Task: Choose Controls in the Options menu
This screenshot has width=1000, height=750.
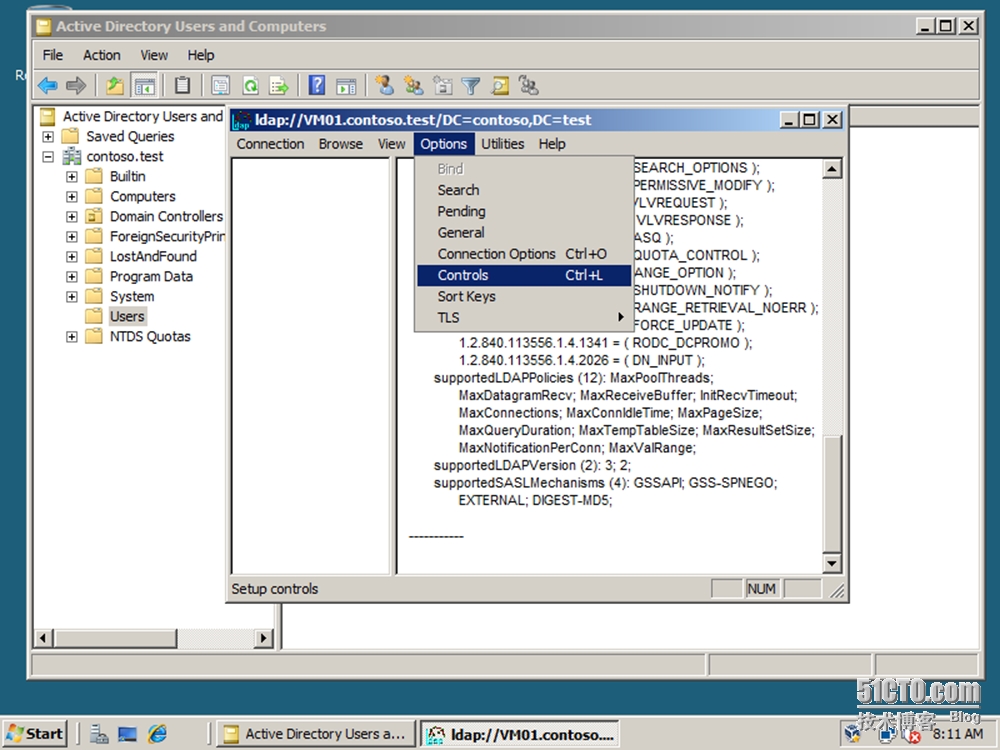Action: click(524, 275)
